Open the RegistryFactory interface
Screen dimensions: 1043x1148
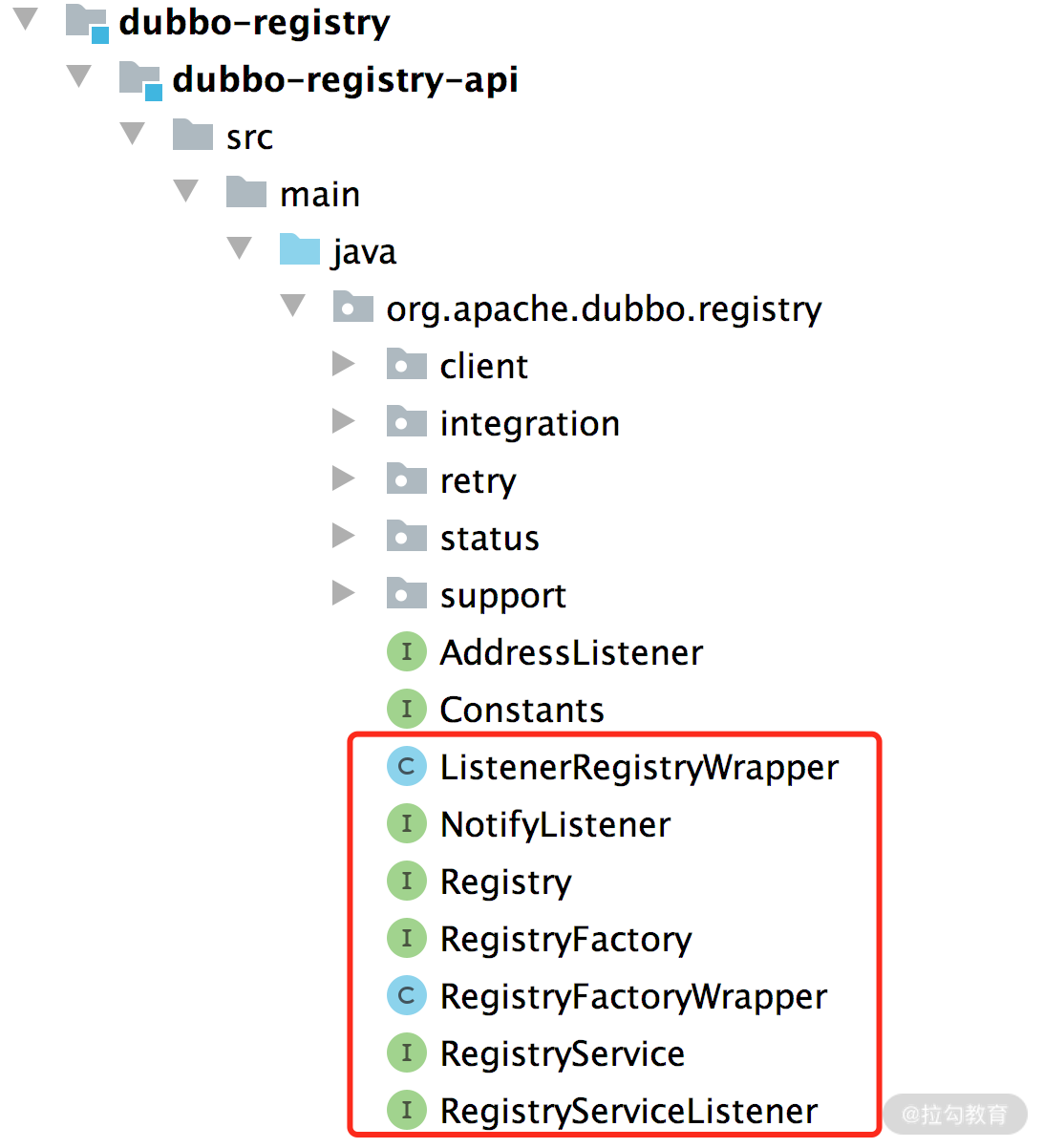click(565, 940)
